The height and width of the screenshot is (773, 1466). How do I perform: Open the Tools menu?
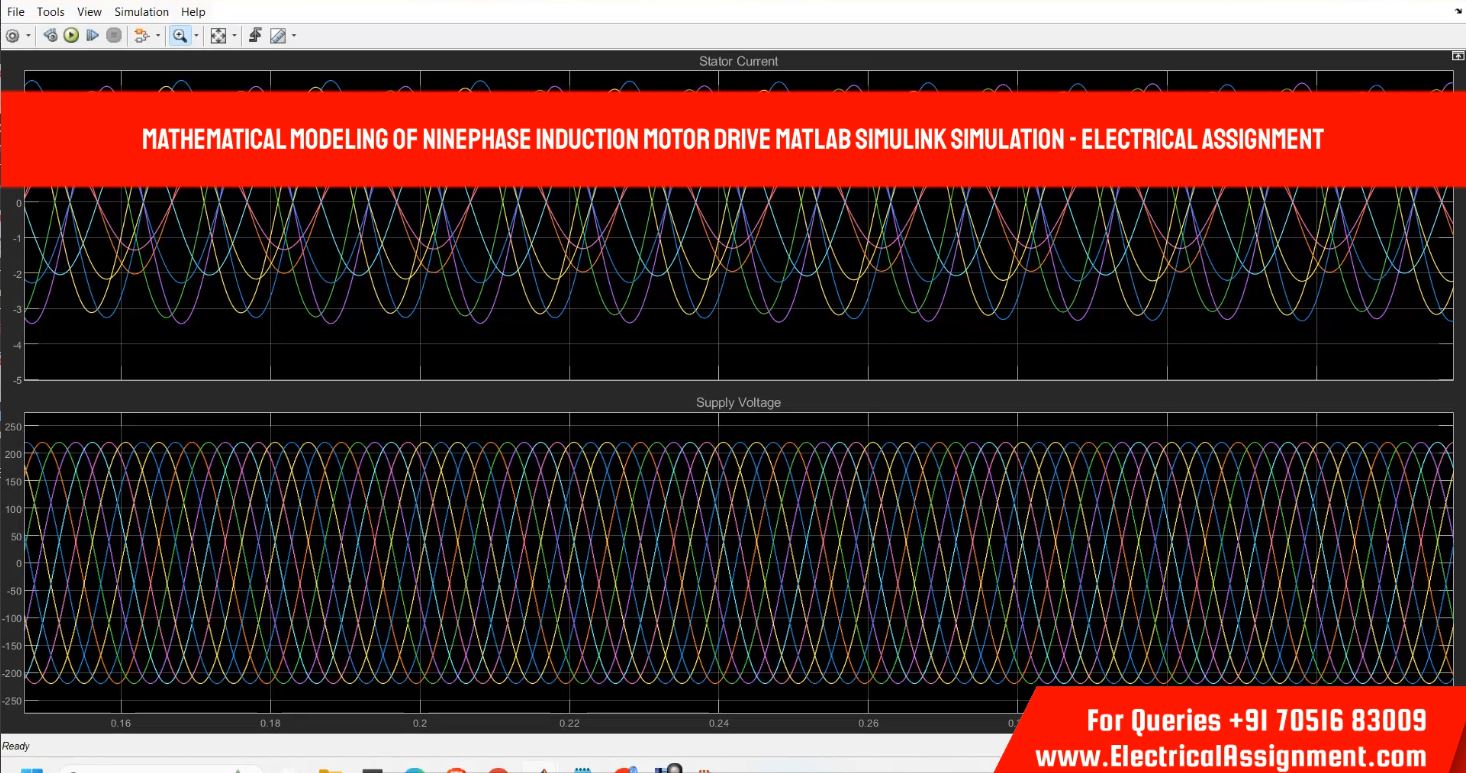point(50,12)
